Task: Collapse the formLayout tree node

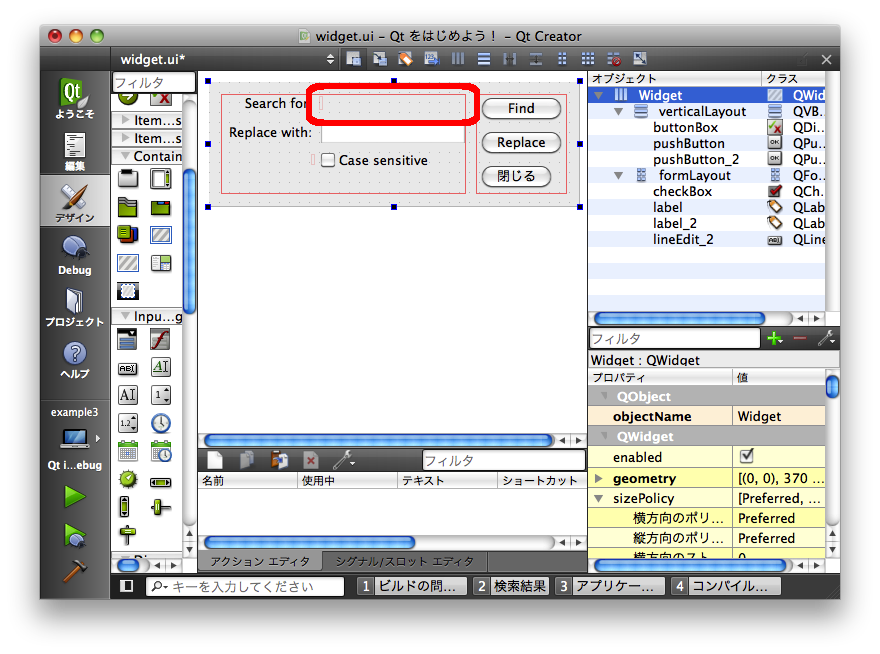Action: [619, 176]
